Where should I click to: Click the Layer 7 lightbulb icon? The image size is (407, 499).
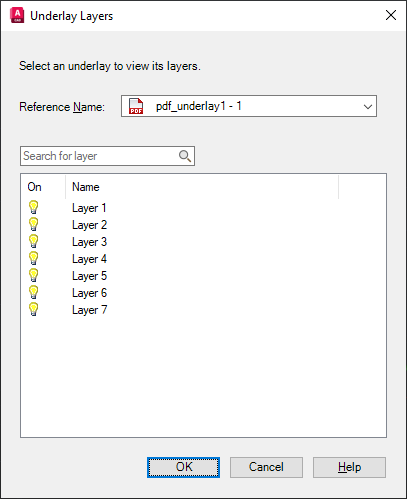[x=34, y=309]
